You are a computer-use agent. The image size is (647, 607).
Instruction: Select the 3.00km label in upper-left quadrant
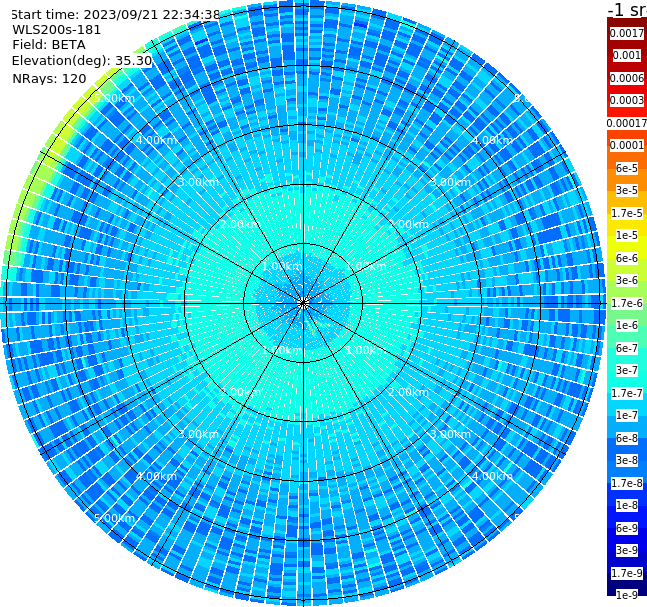click(198, 182)
